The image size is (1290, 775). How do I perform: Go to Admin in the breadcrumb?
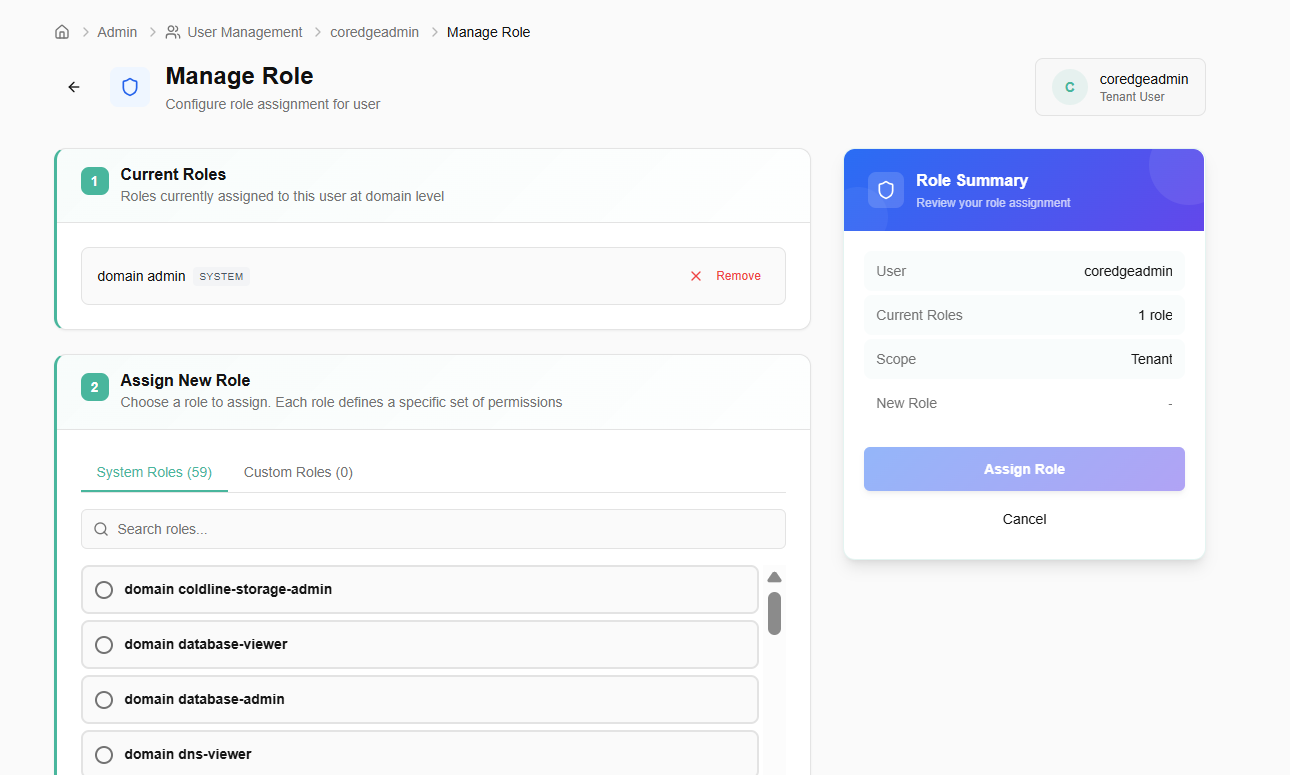[117, 32]
